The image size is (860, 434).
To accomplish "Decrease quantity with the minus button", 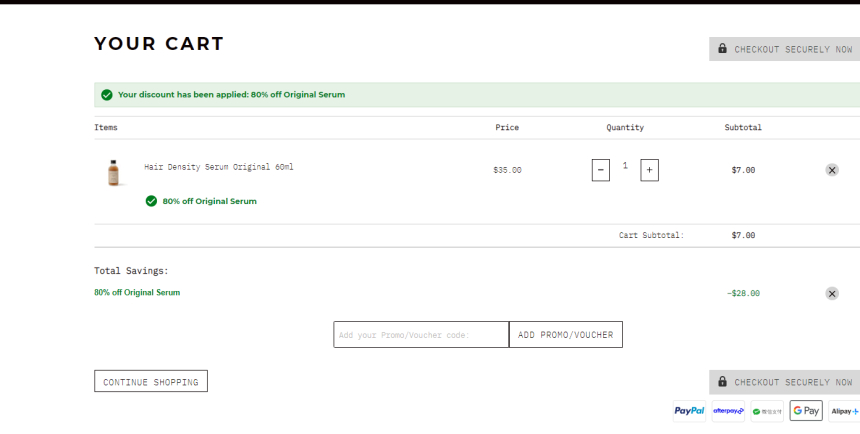I will [601, 170].
